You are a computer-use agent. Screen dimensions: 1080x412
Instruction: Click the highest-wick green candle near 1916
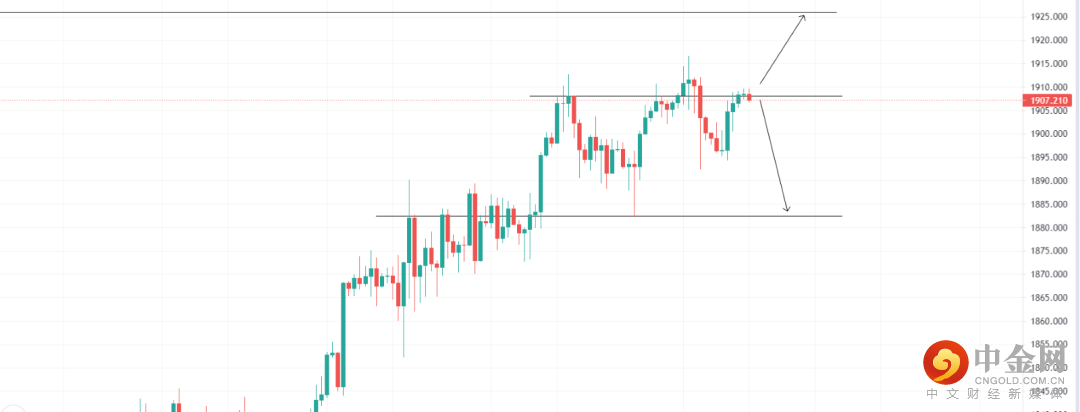click(688, 86)
